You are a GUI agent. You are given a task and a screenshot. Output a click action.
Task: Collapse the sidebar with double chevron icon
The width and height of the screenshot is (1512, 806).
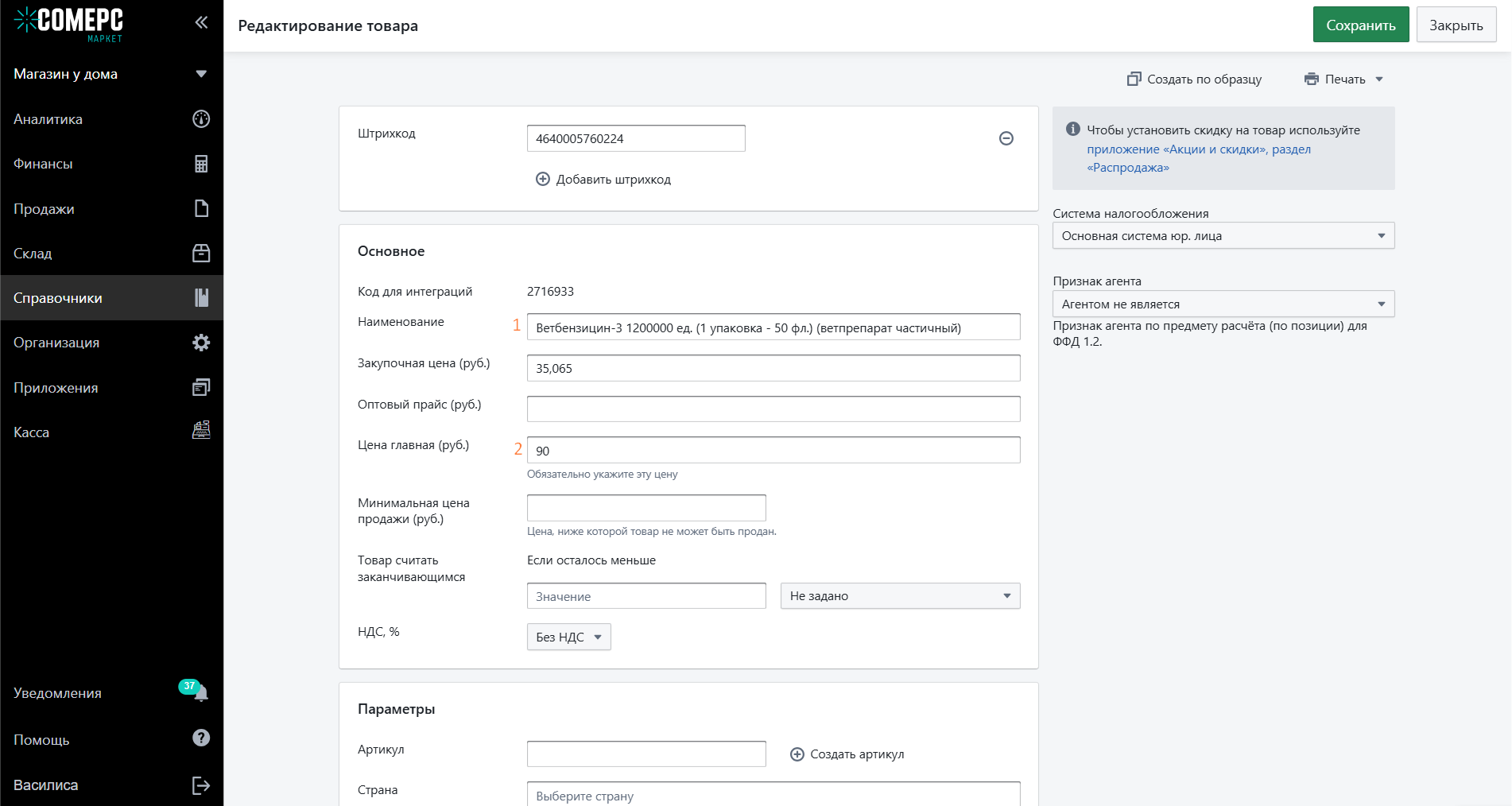pos(201,22)
